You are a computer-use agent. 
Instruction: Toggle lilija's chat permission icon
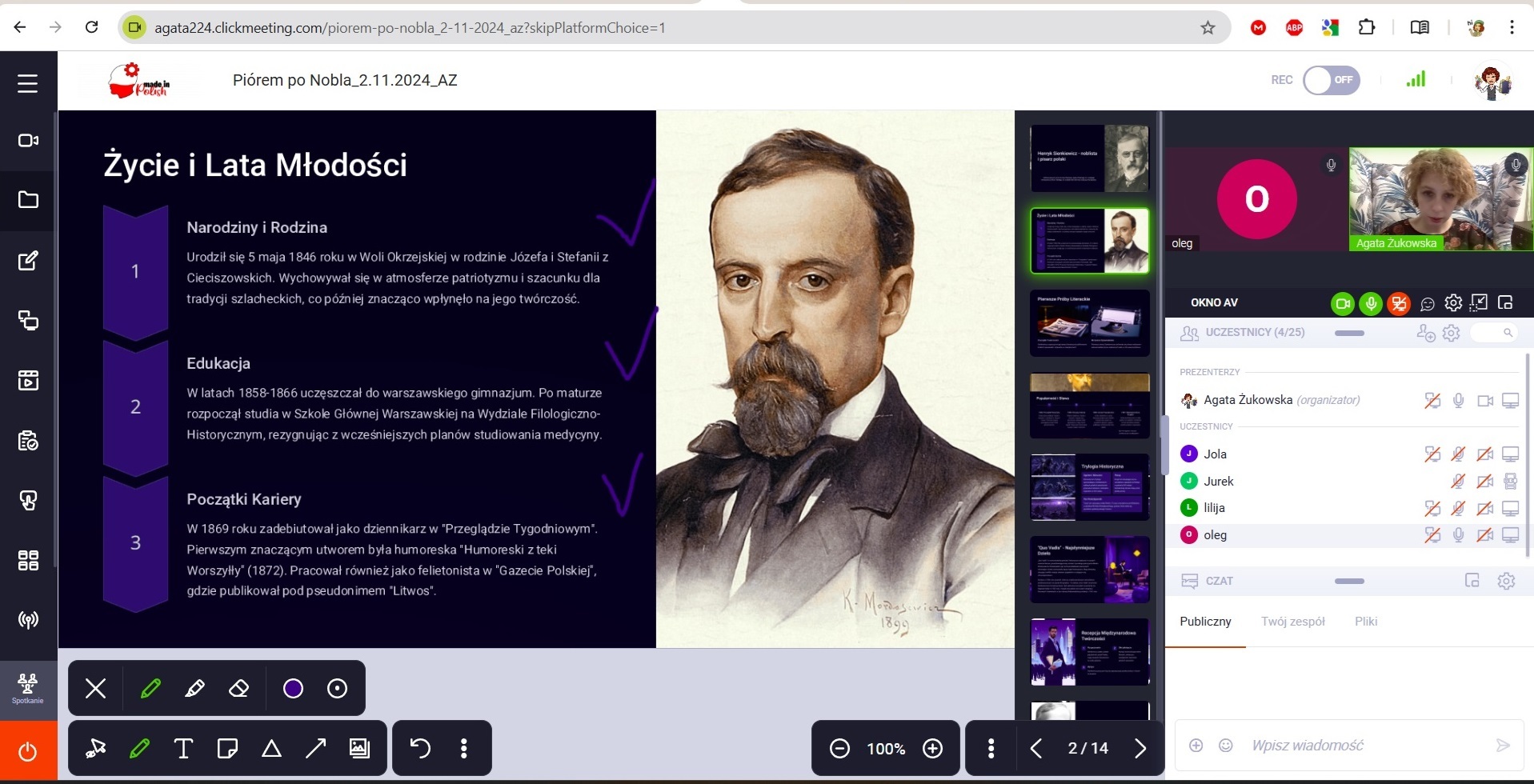coord(1432,508)
